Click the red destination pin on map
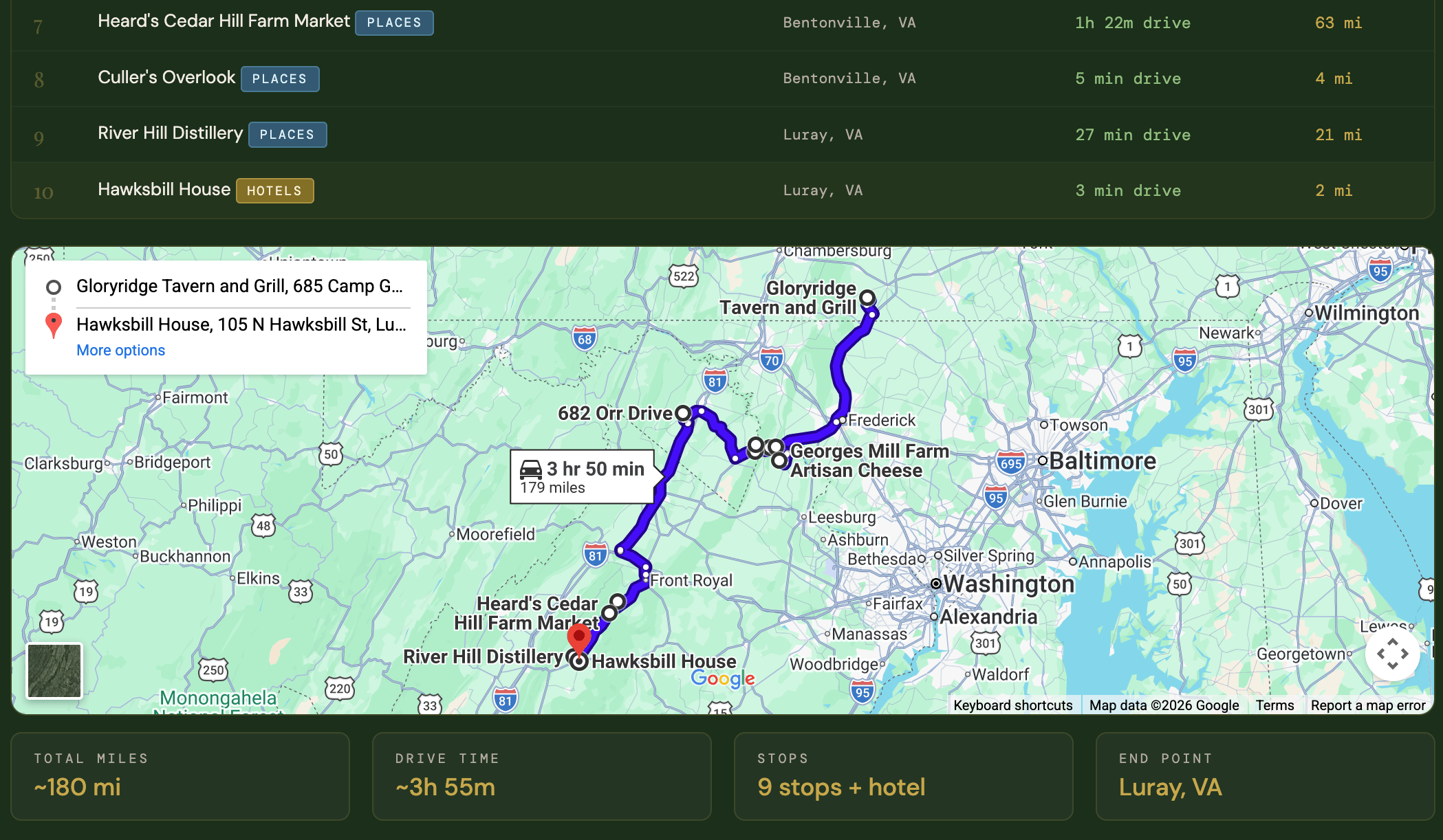Image resolution: width=1443 pixels, height=840 pixels. pyautogui.click(x=578, y=637)
